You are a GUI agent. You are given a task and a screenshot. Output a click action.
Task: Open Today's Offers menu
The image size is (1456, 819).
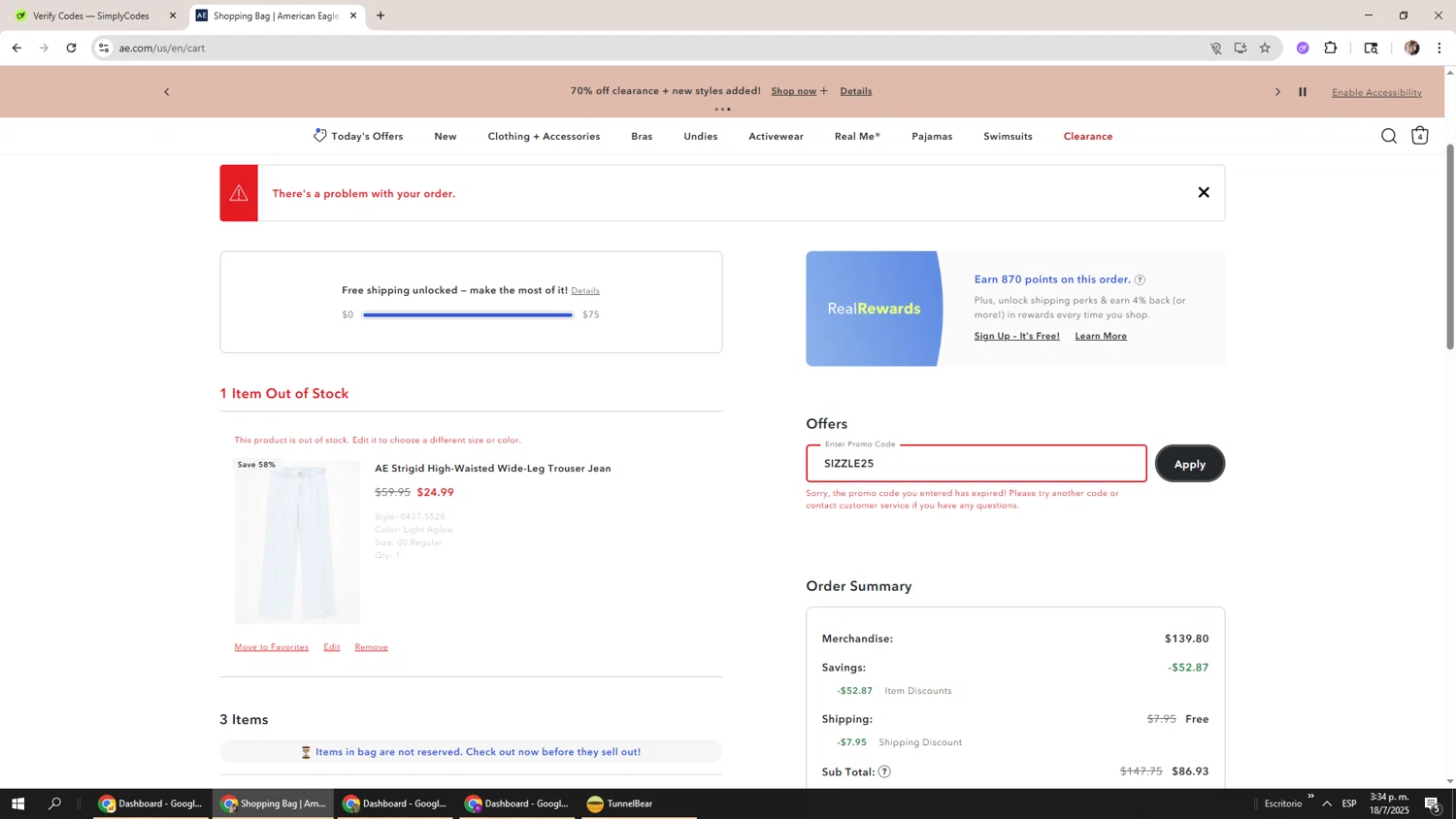(x=358, y=136)
